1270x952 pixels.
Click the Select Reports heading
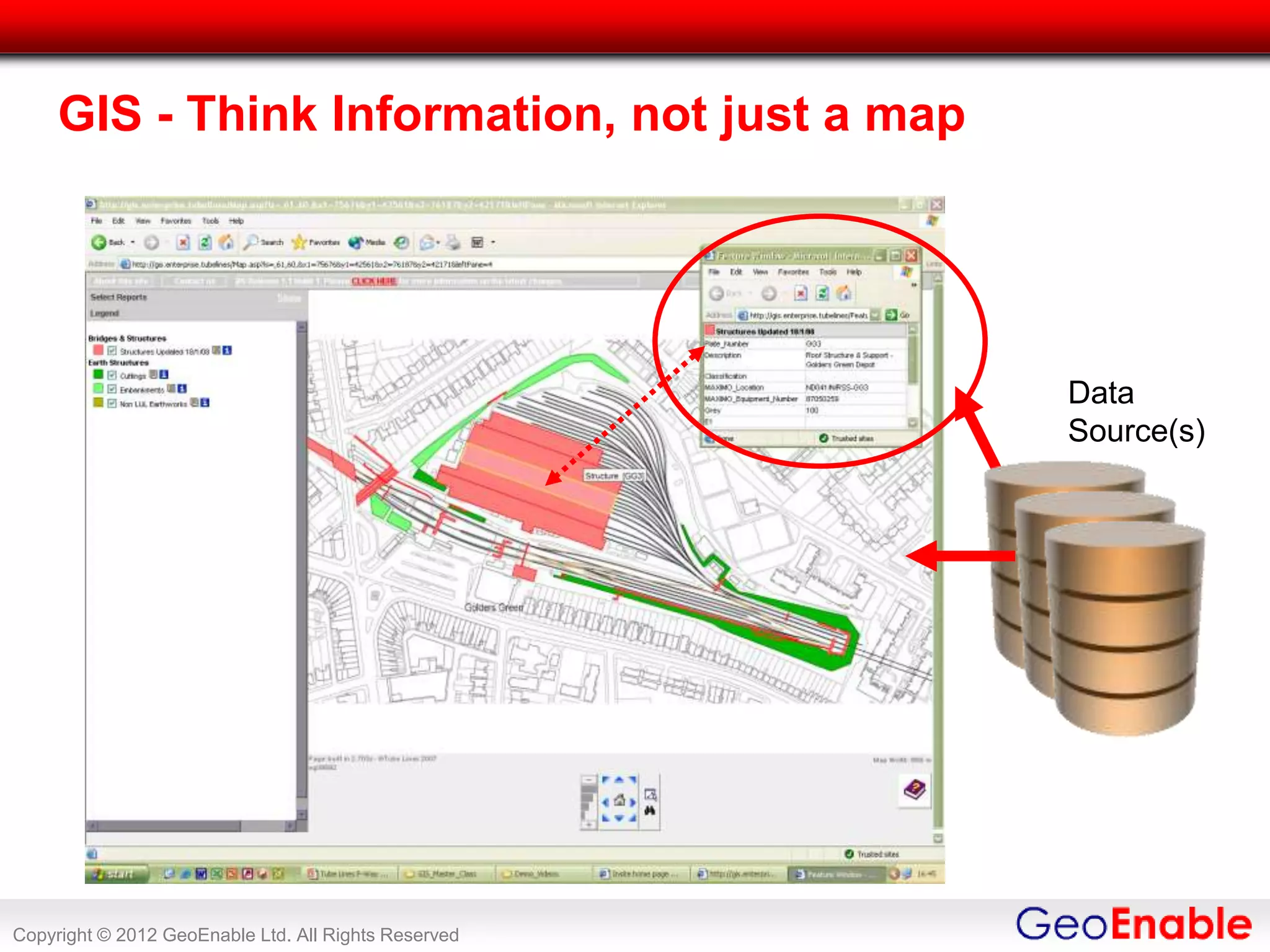118,297
